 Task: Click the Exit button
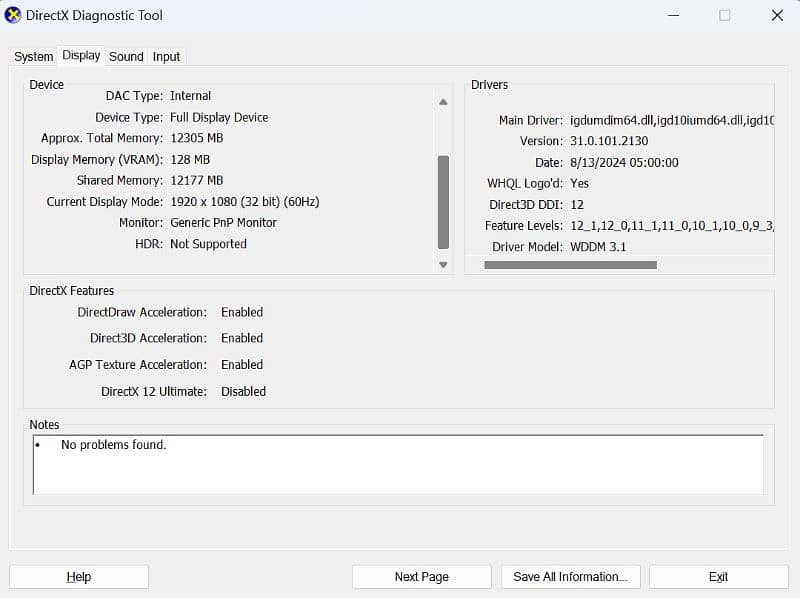click(718, 577)
